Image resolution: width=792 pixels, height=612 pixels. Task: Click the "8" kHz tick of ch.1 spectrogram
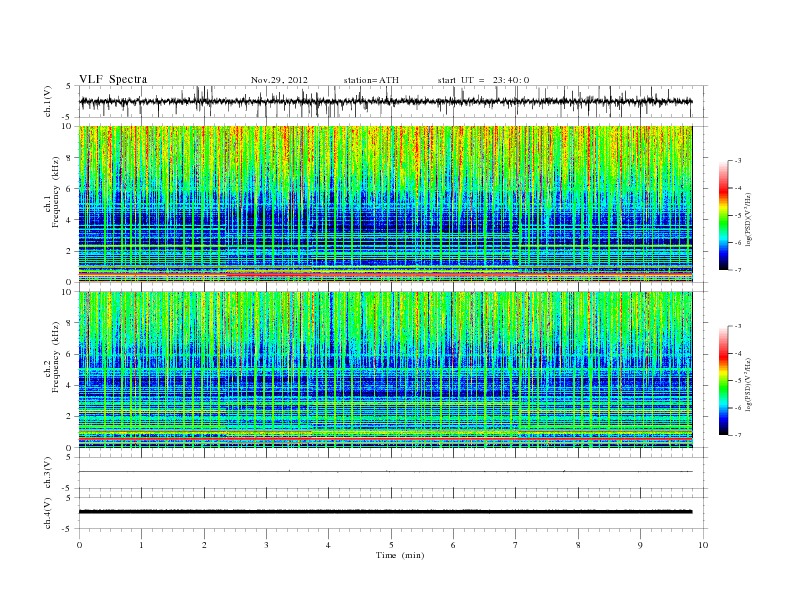click(x=70, y=158)
